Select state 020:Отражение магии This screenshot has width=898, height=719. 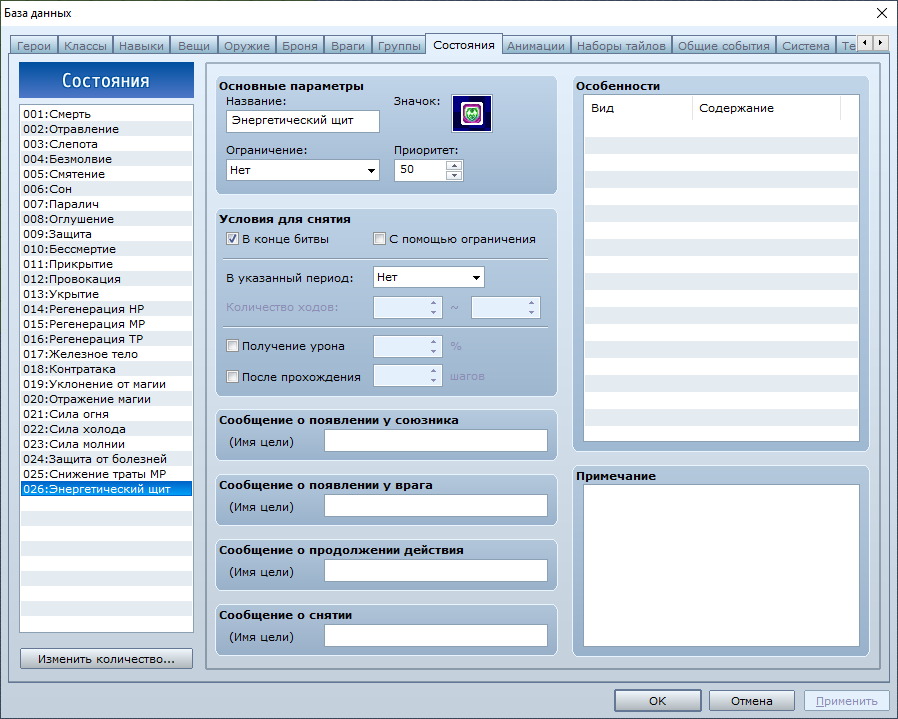(x=107, y=399)
